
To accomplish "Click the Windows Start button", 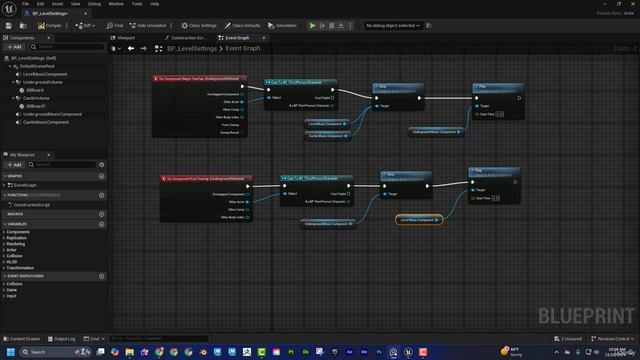I will click(x=11, y=352).
